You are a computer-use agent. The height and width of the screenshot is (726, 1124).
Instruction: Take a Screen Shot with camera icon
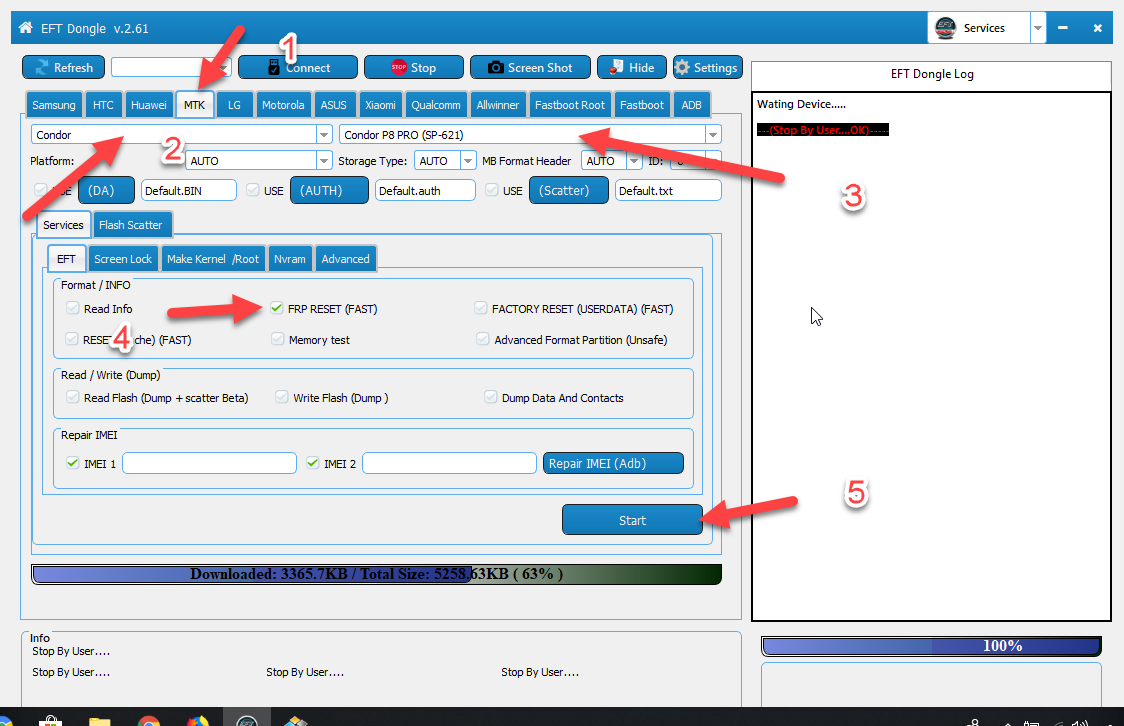(495, 67)
